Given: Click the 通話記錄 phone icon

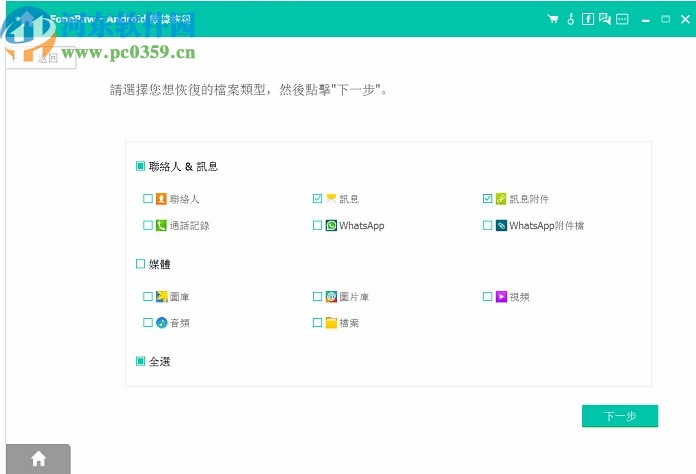Looking at the screenshot, I should [161, 225].
